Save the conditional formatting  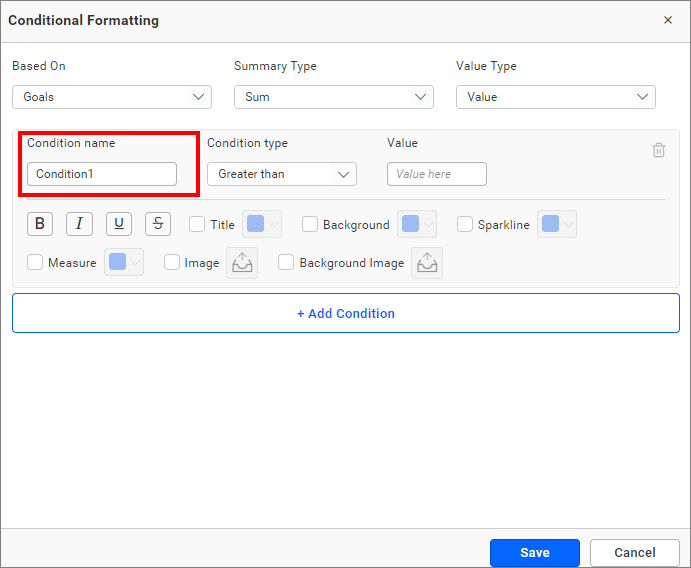point(534,552)
